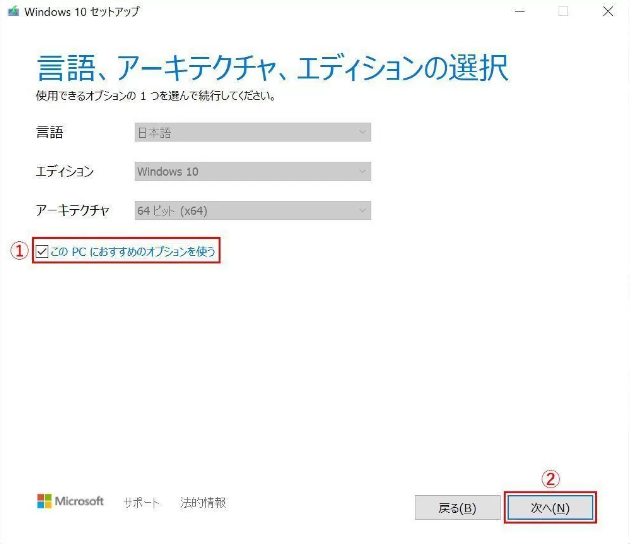
Task: Click the Windows 10 setup title bar icon
Action: pos(13,11)
